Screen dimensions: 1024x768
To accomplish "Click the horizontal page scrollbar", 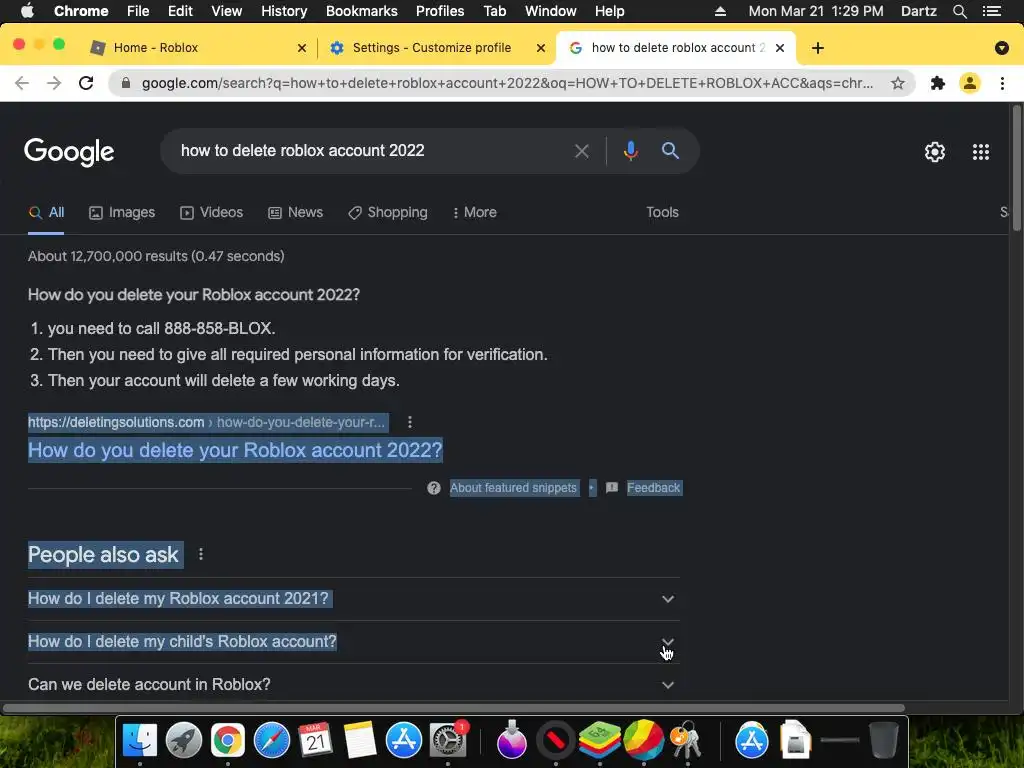I will (454, 708).
